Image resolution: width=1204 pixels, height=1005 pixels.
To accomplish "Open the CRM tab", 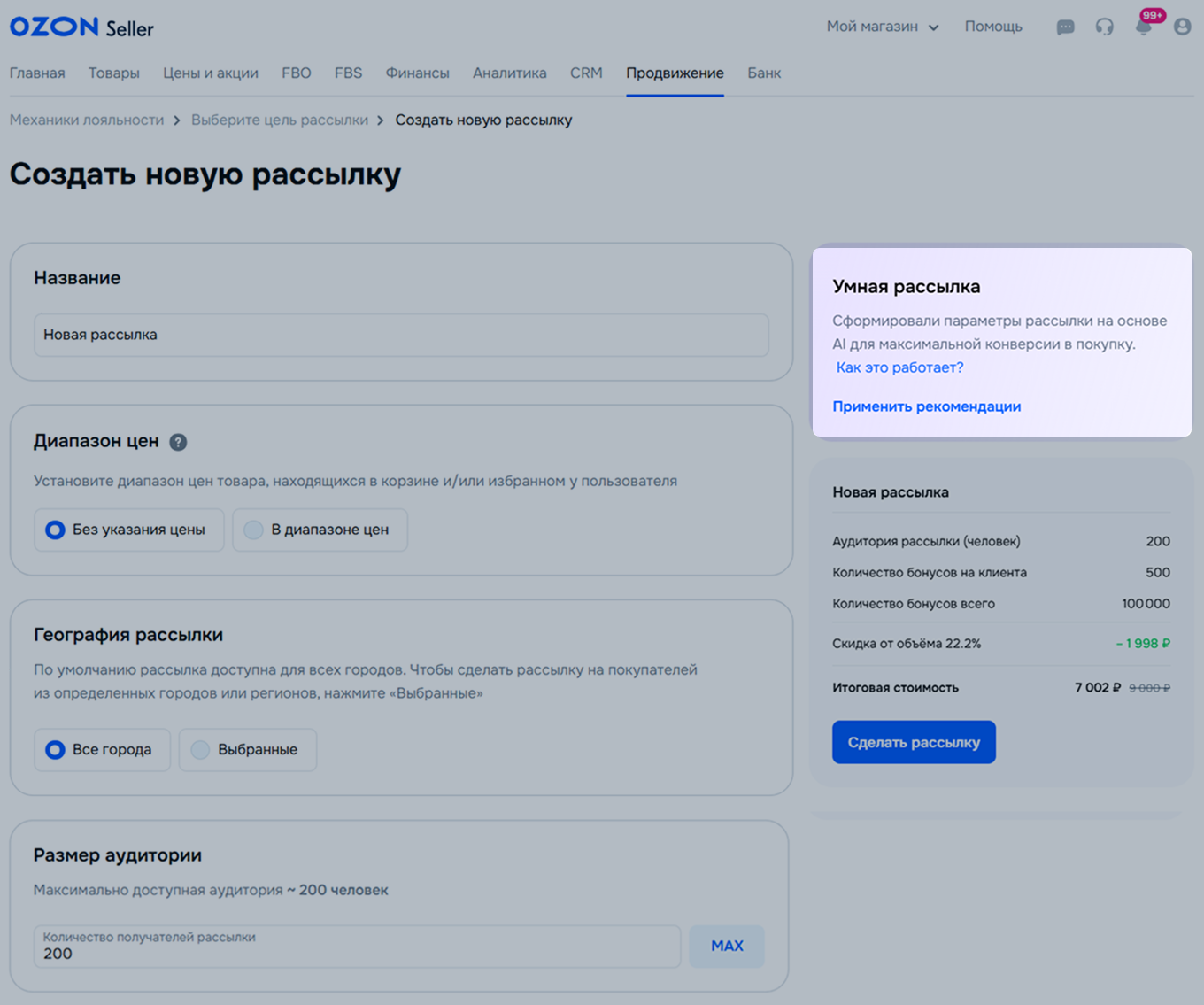I will (x=586, y=73).
